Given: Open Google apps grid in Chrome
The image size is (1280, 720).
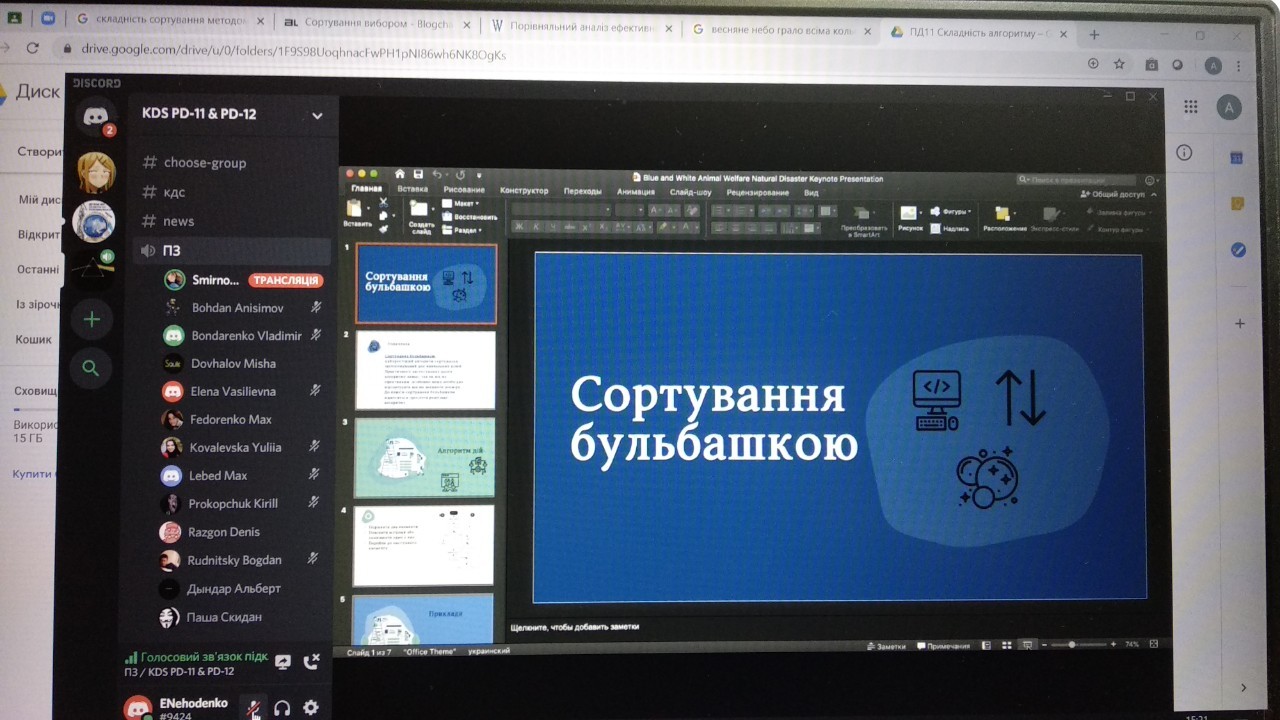Looking at the screenshot, I should 1190,107.
